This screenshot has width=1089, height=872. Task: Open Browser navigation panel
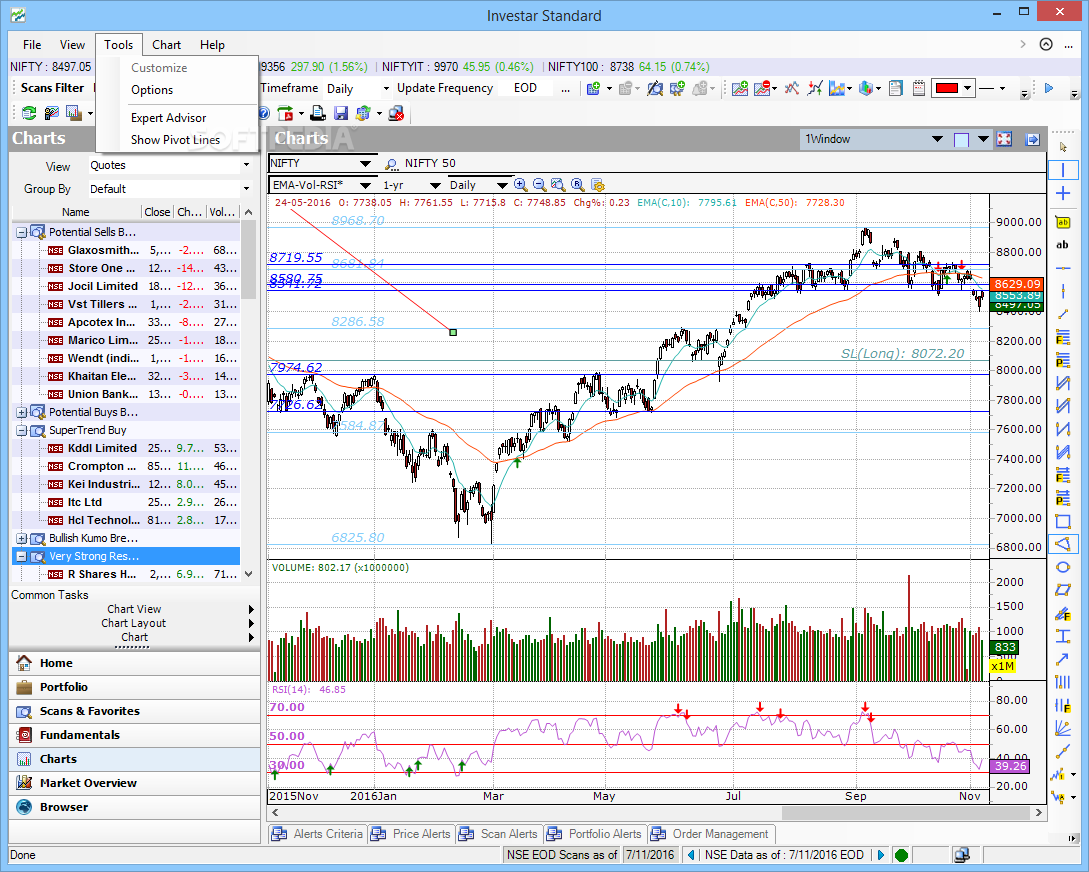135,807
